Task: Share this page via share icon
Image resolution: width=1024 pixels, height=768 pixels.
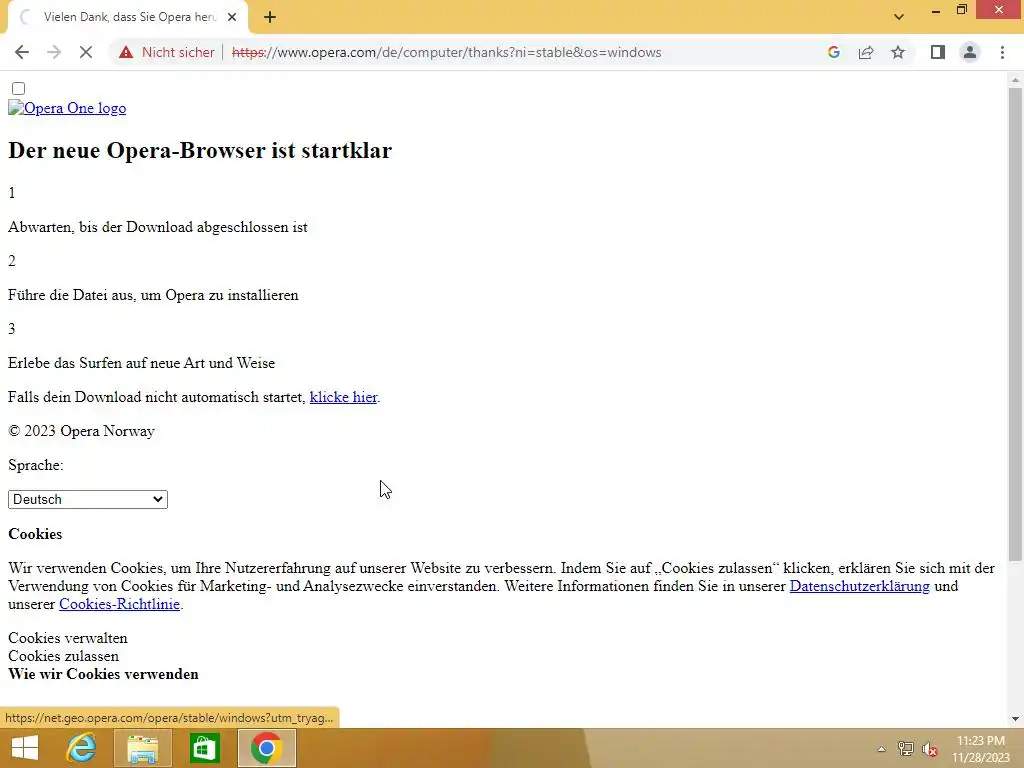Action: point(866,52)
